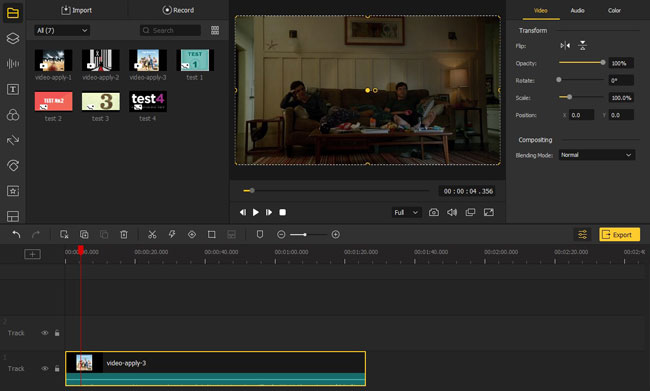Image resolution: width=650 pixels, height=391 pixels.
Task: Open the Text panel in sidebar
Action: tap(13, 89)
